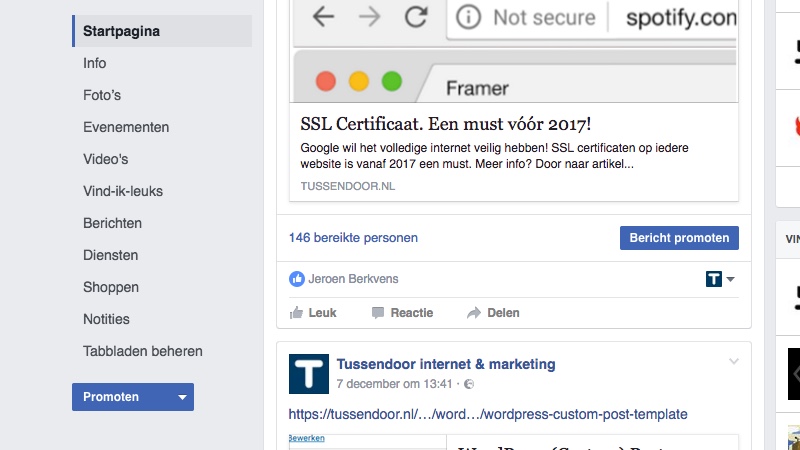
Task: Open Jeroen Berkvens likes list
Action: [x=353, y=279]
